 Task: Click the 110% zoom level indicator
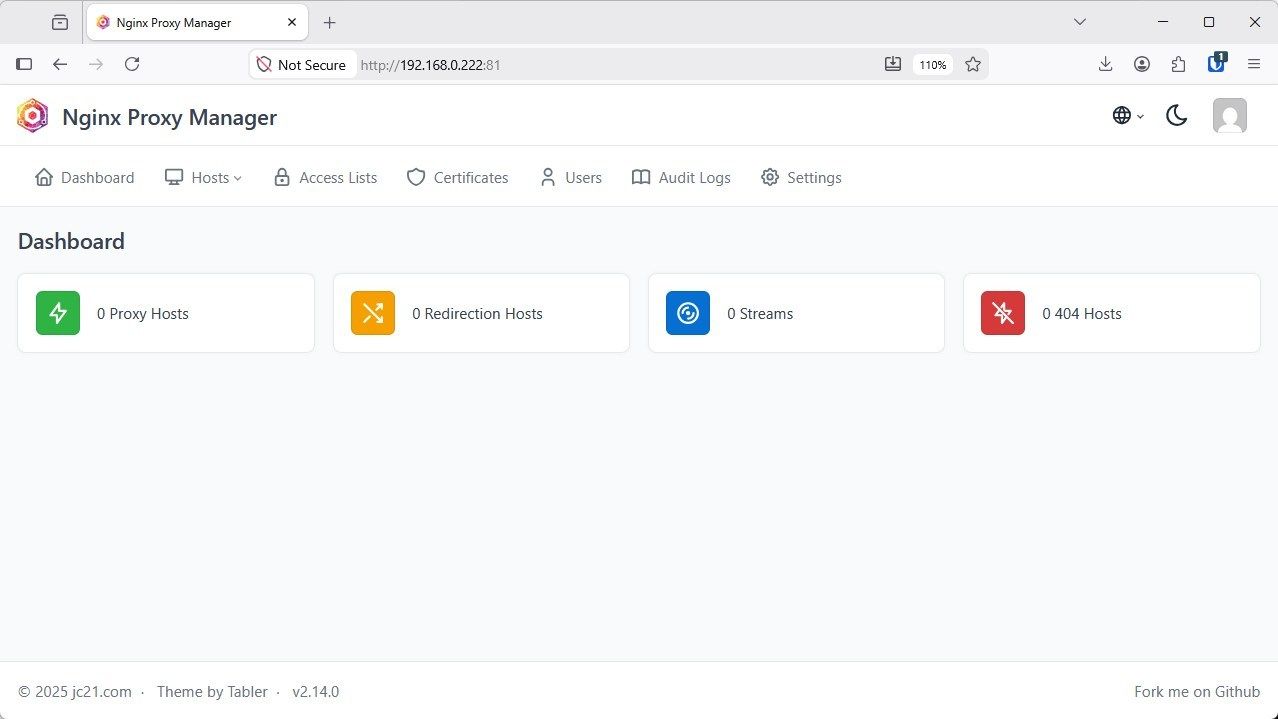(932, 64)
